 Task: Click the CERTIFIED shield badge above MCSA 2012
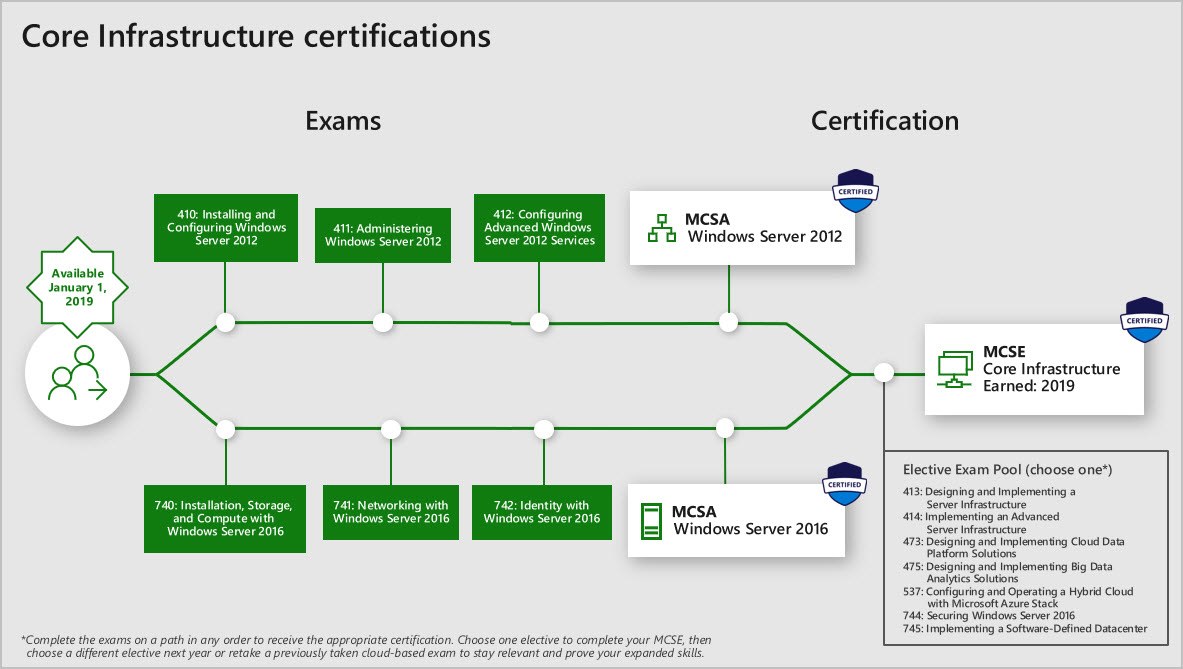[x=855, y=189]
